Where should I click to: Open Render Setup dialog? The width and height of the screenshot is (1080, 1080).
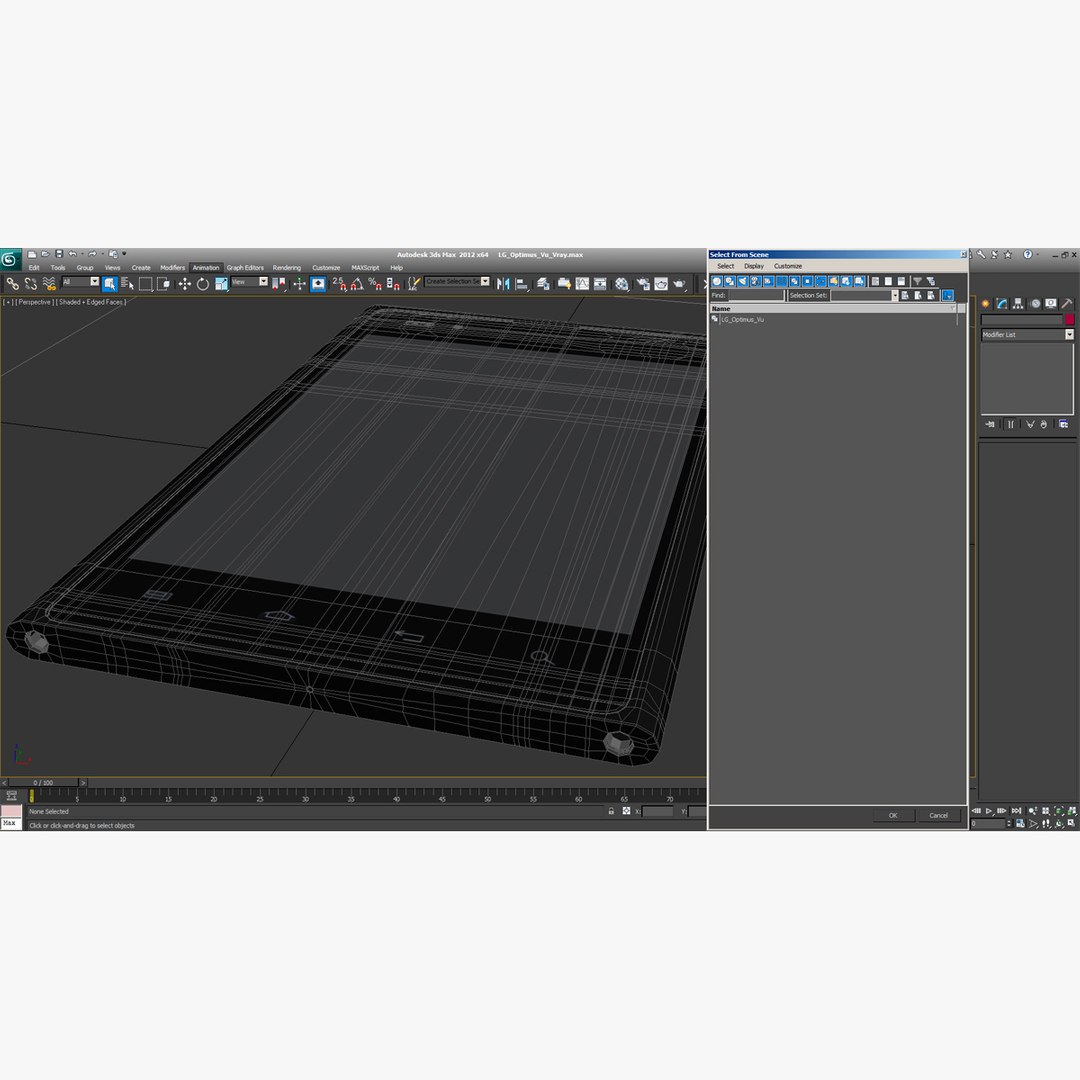(643, 284)
